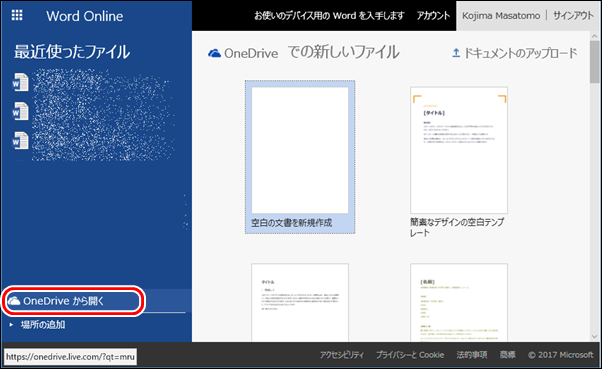The image size is (602, 369).
Task: Click the vertical scrollbar down arrow
Action: (595, 336)
